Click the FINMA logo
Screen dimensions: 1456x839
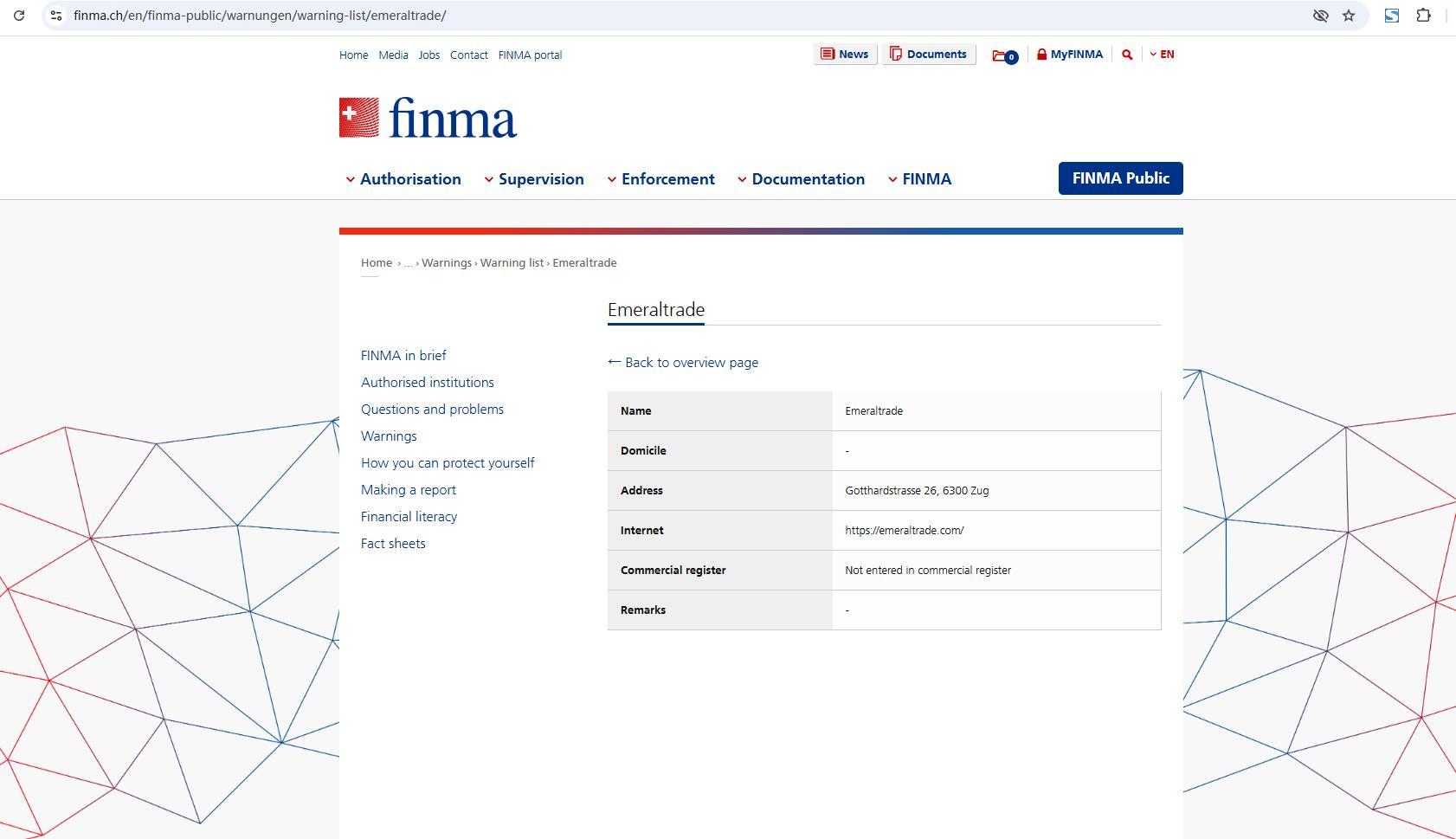tap(428, 118)
